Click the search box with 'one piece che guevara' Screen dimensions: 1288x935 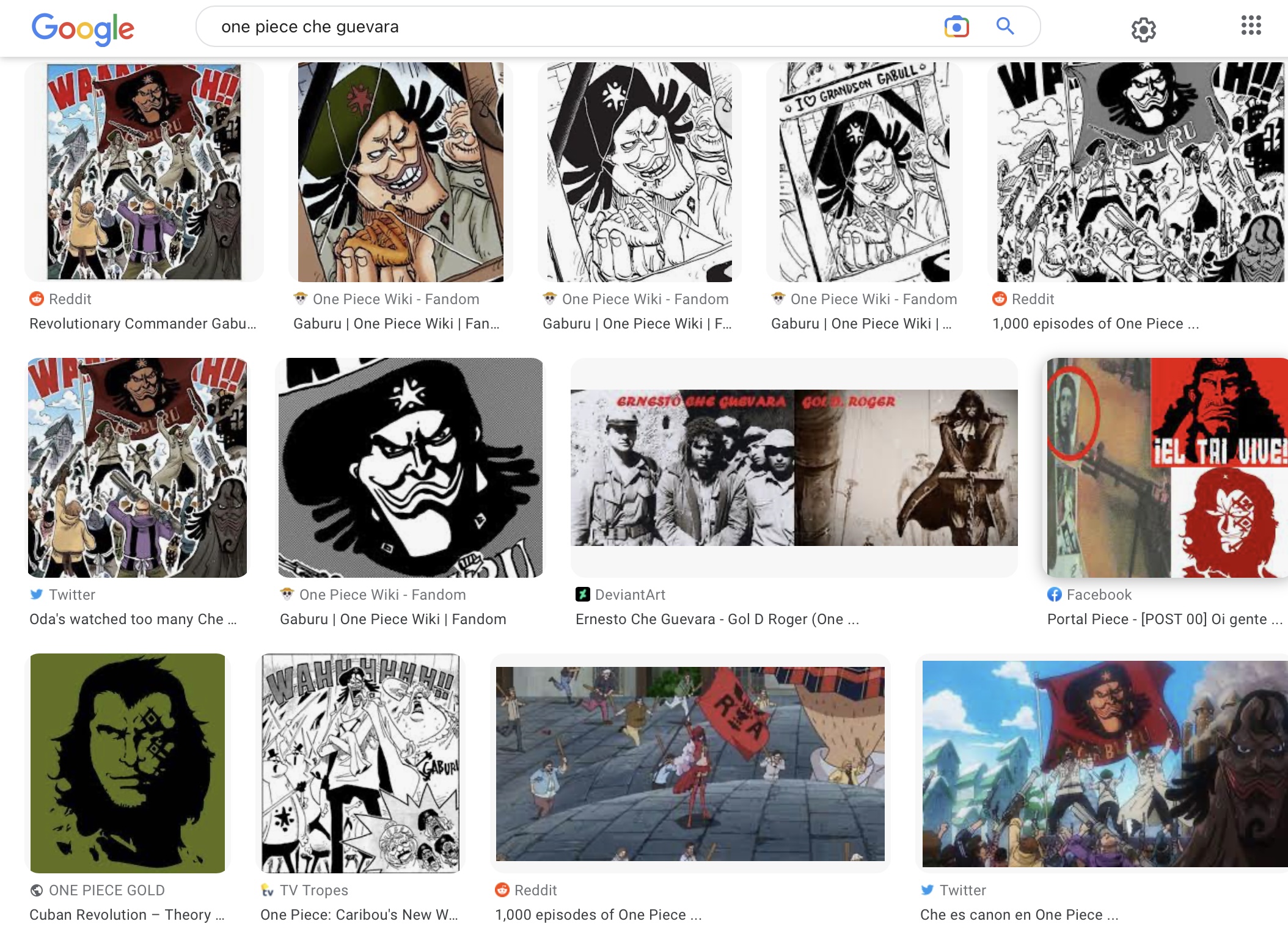(x=618, y=26)
